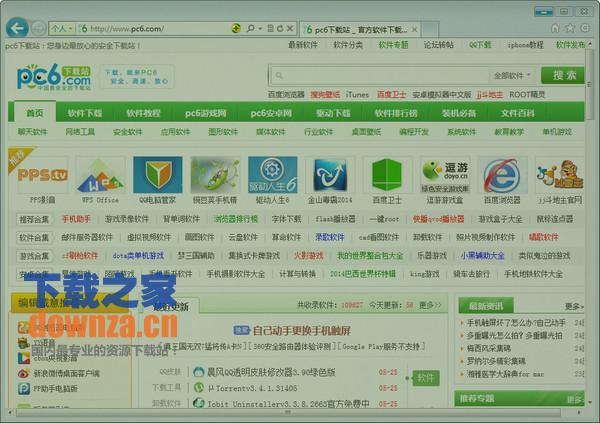This screenshot has width=600, height=423.
Task: Click the refresh icon in address bar
Action: coord(280,28)
